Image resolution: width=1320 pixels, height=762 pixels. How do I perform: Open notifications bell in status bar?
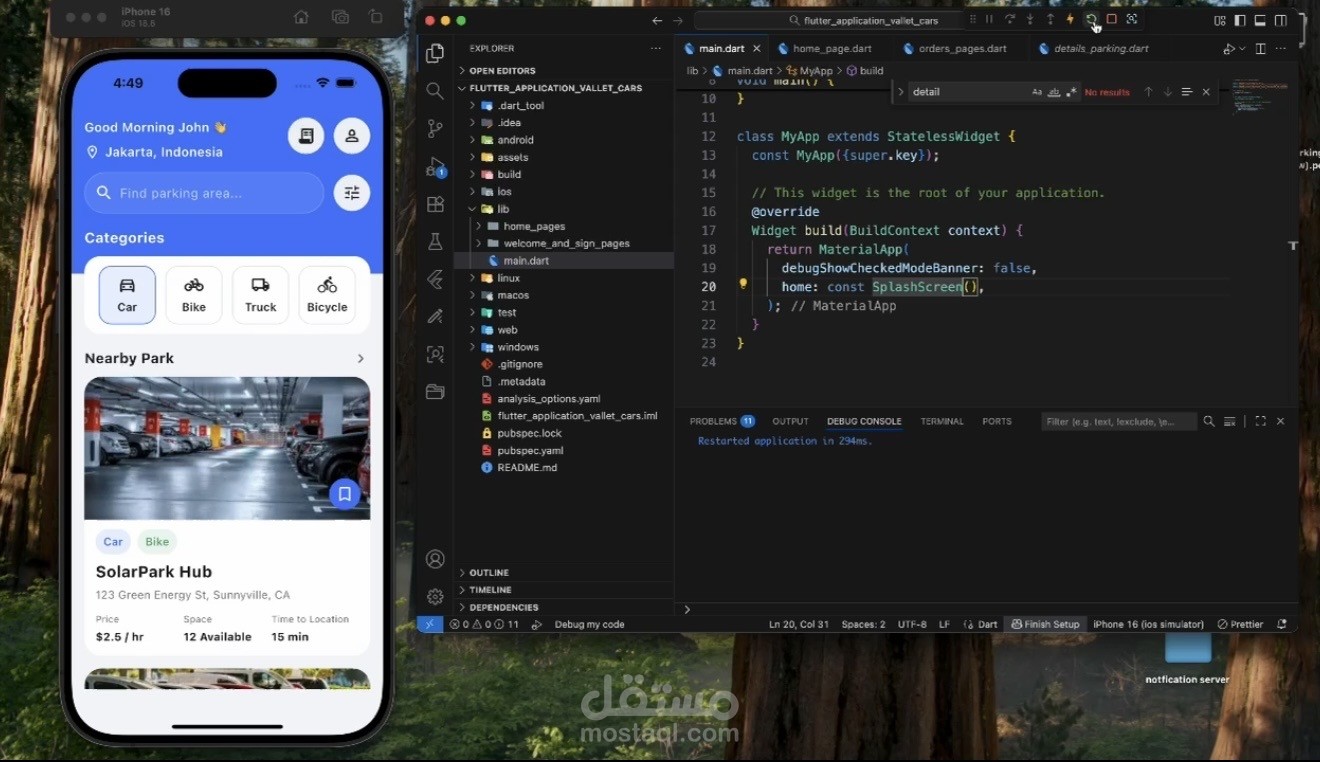(x=1282, y=624)
